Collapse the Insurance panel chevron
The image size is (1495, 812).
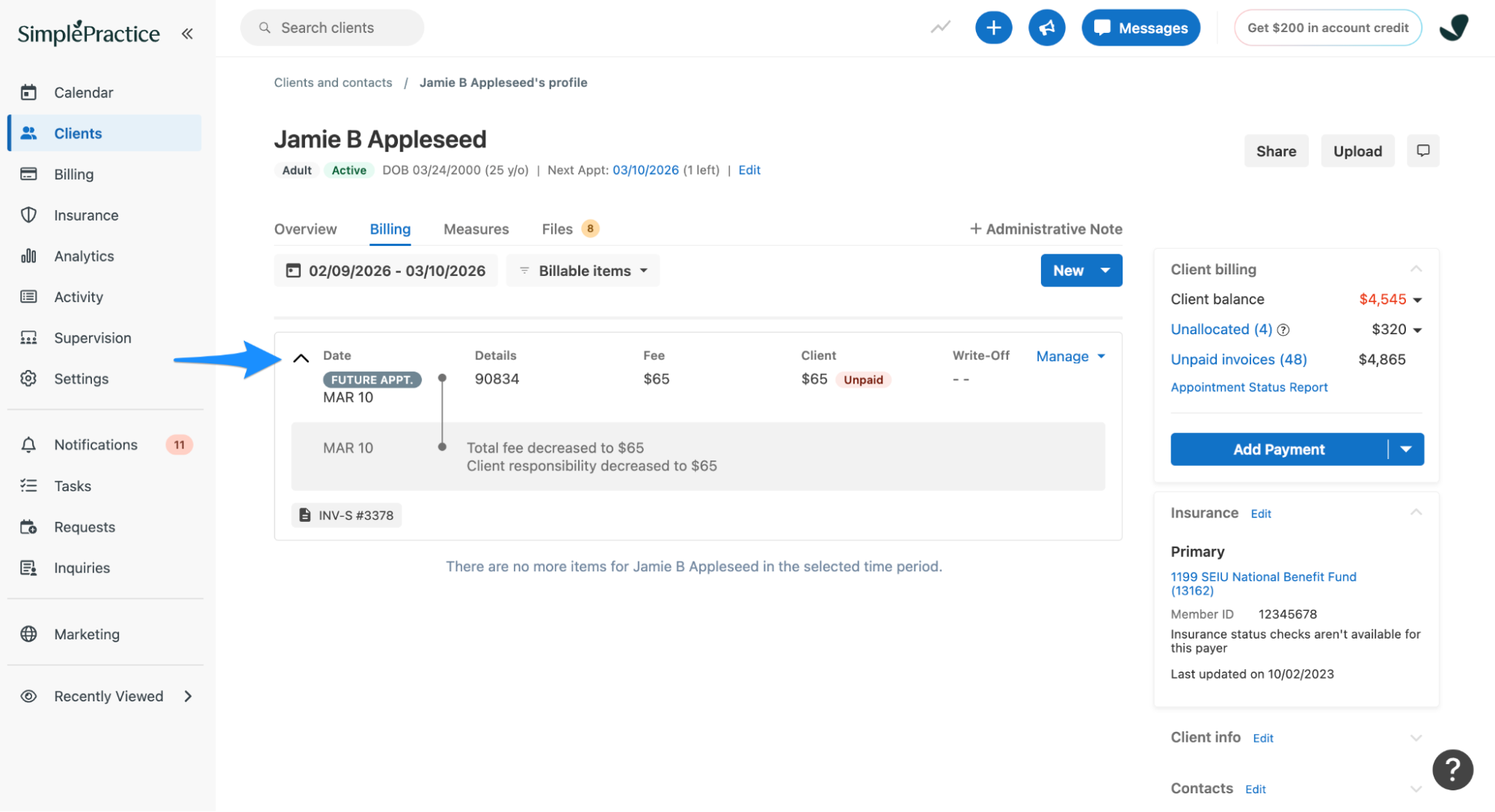pyautogui.click(x=1416, y=513)
